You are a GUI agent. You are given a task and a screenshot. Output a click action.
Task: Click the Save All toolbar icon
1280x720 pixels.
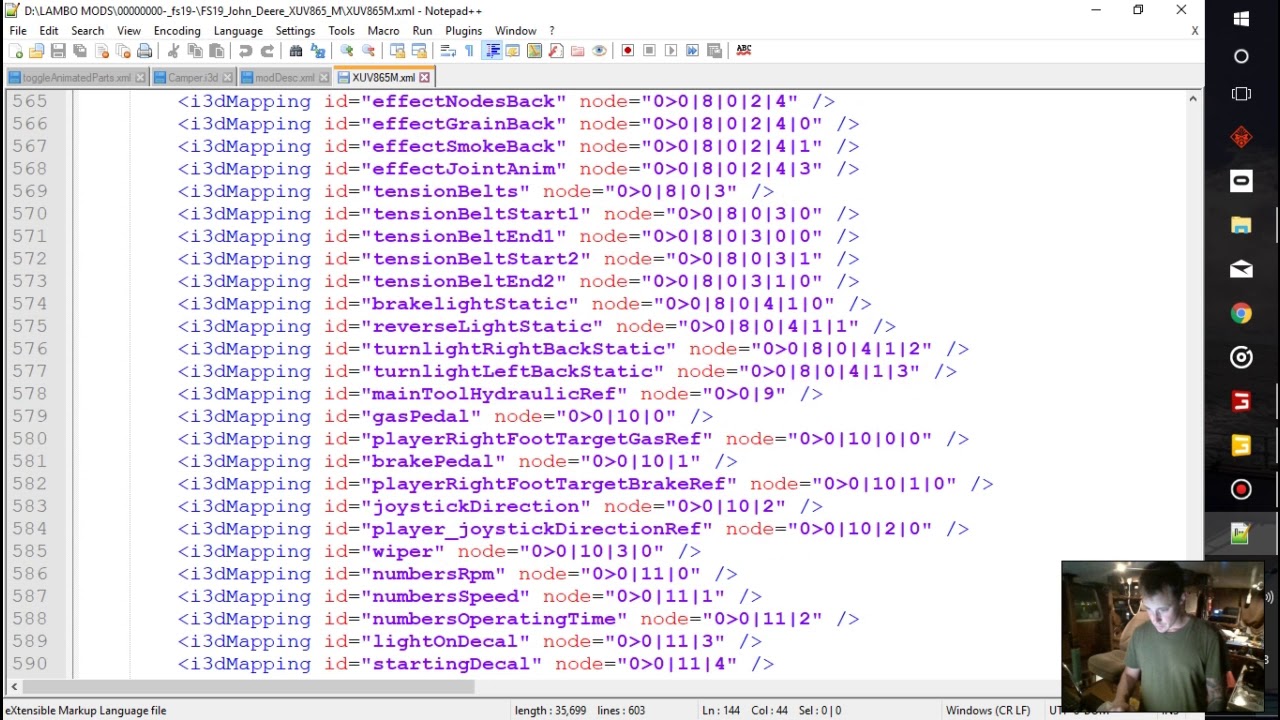pyautogui.click(x=79, y=50)
